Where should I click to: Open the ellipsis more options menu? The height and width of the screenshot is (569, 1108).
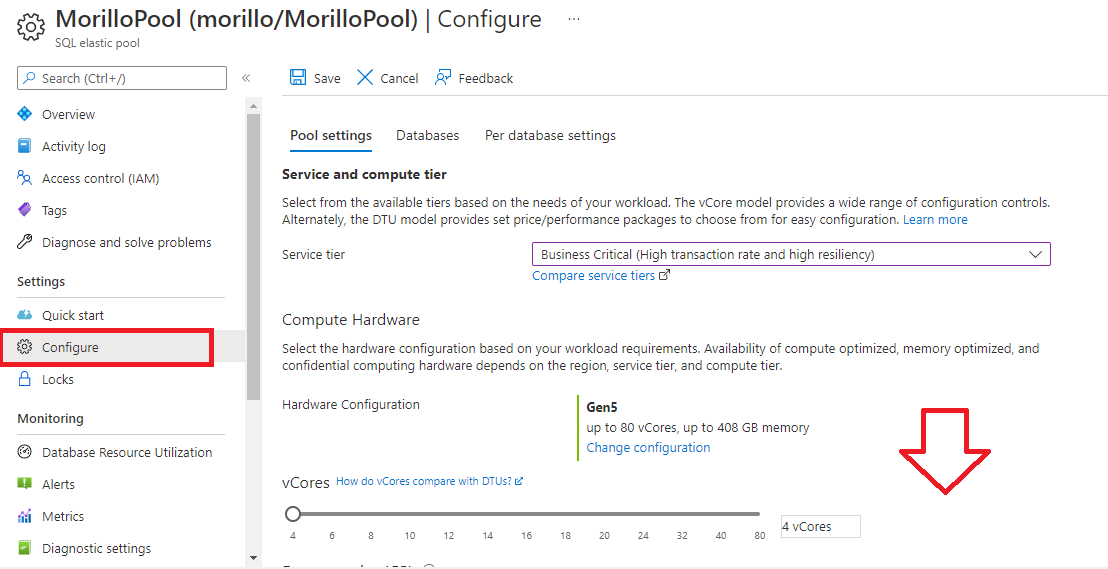tap(574, 19)
